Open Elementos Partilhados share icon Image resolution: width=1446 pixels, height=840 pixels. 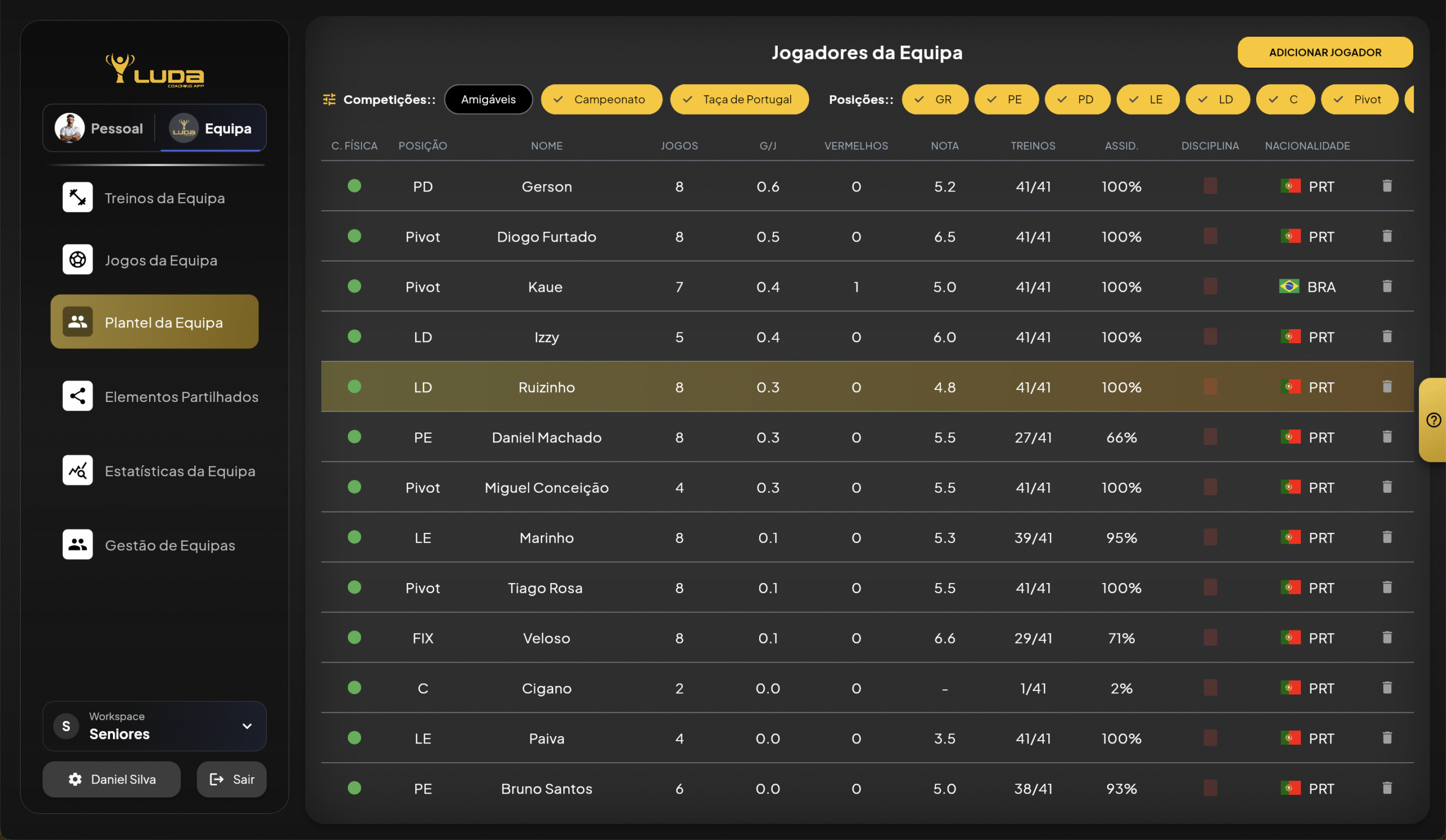(x=77, y=396)
